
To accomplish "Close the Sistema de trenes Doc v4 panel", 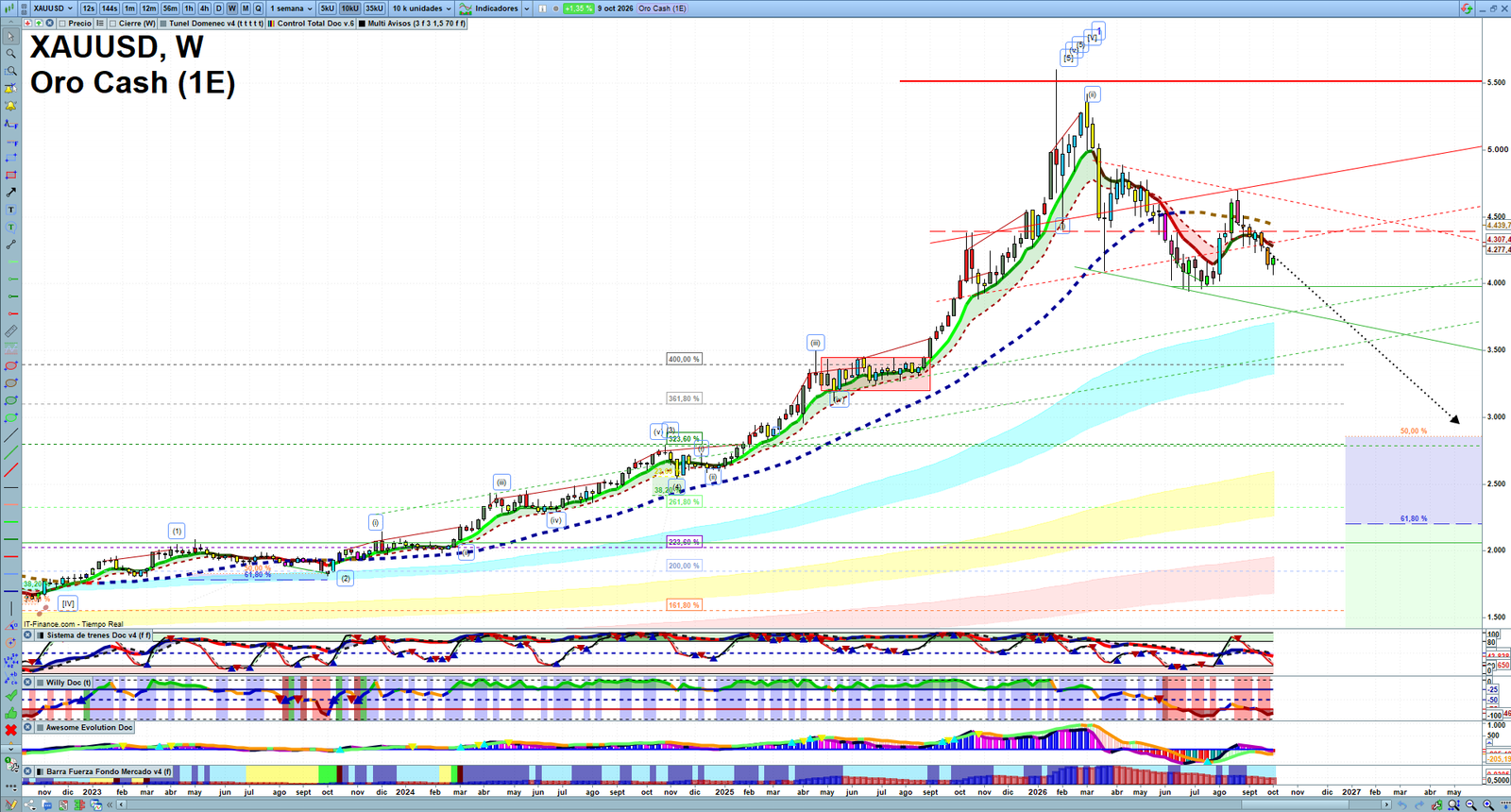I will (27, 635).
